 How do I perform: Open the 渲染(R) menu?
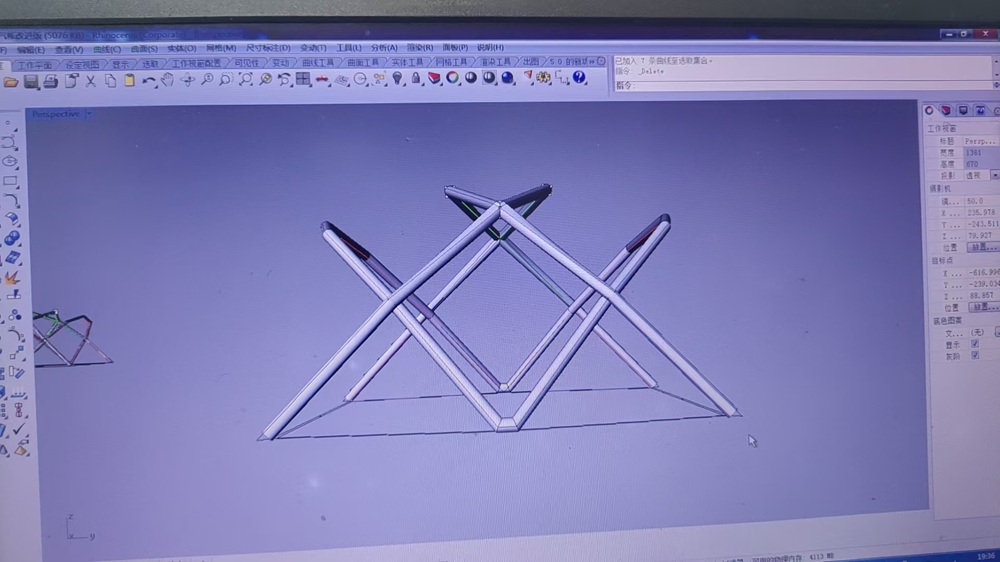point(420,47)
